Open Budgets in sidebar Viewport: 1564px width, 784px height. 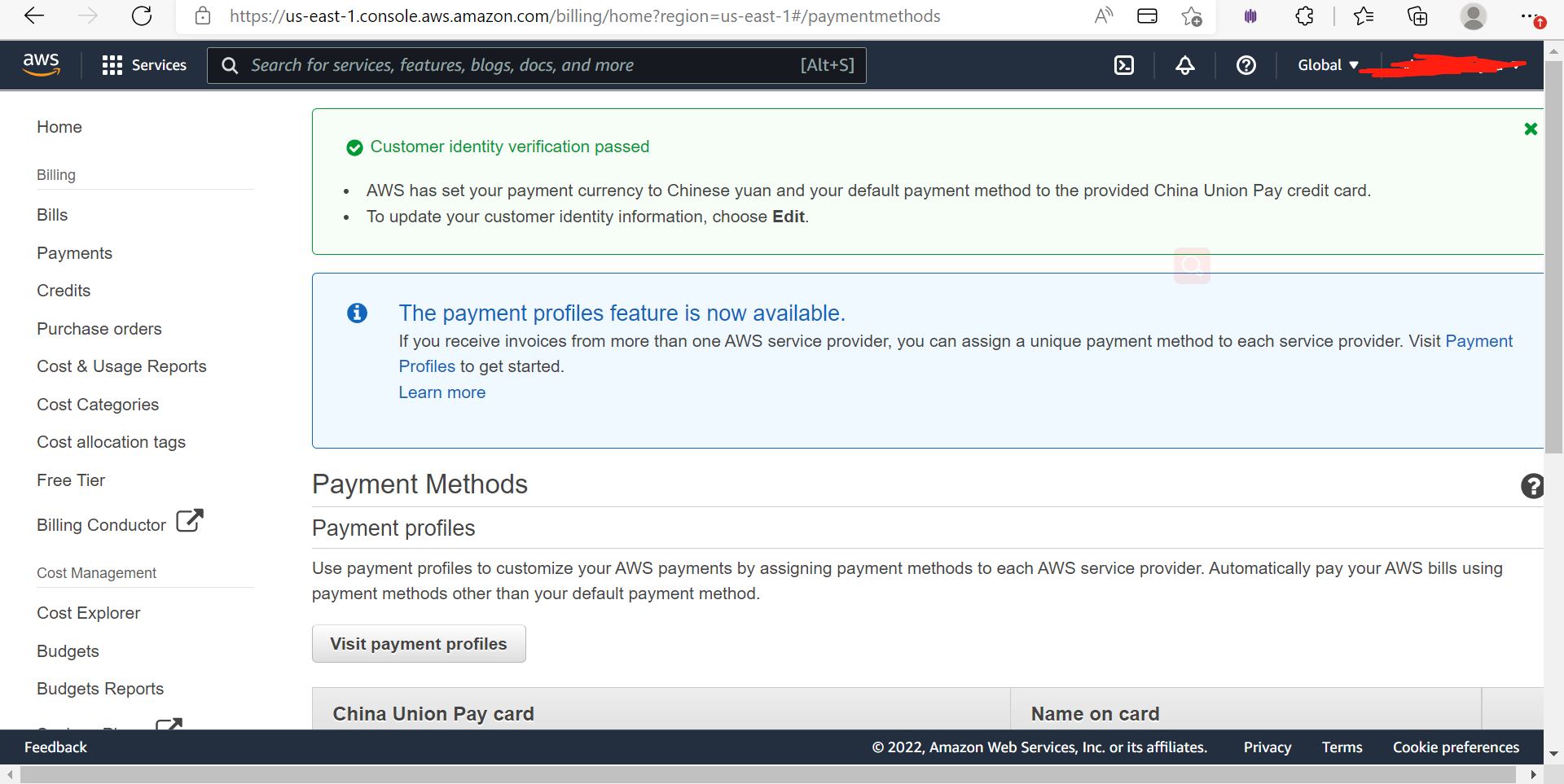pos(68,651)
